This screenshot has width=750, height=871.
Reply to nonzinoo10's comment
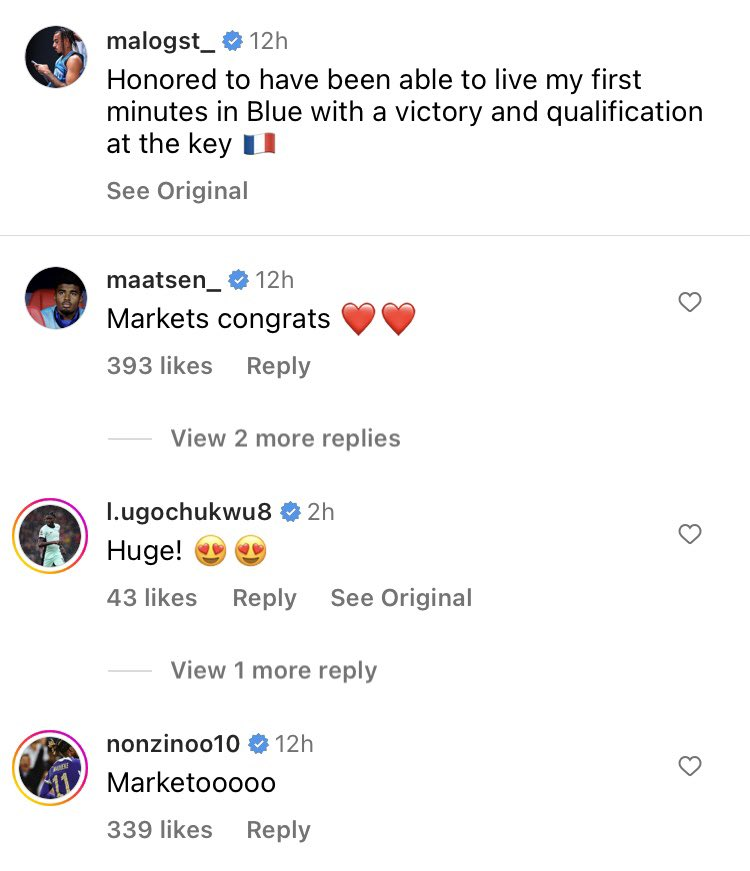pos(277,830)
